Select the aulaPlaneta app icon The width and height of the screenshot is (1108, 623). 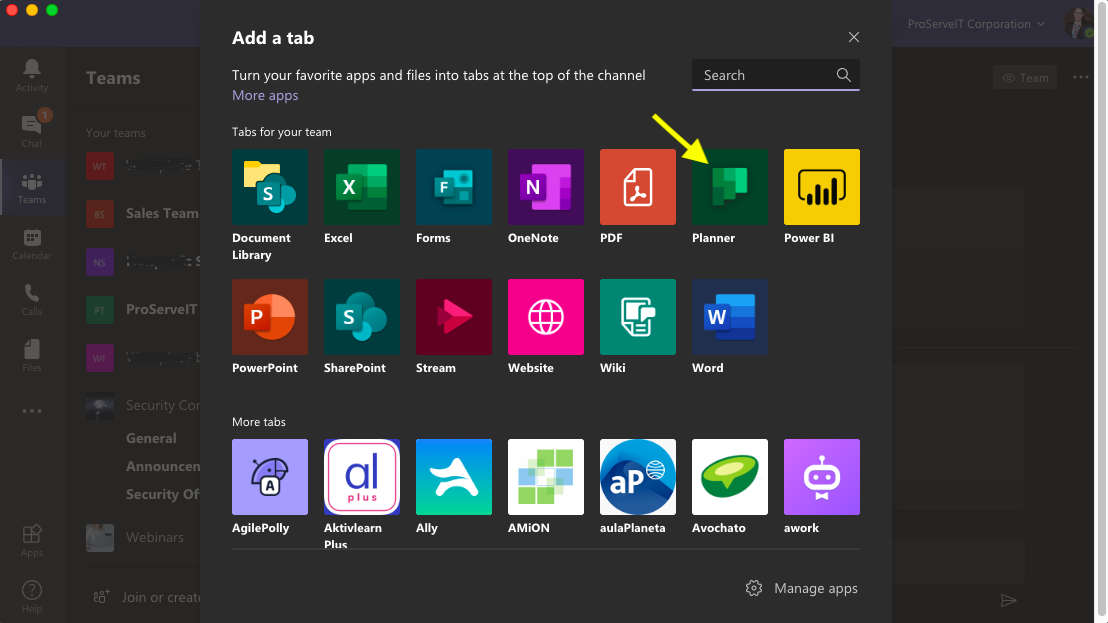(637, 477)
